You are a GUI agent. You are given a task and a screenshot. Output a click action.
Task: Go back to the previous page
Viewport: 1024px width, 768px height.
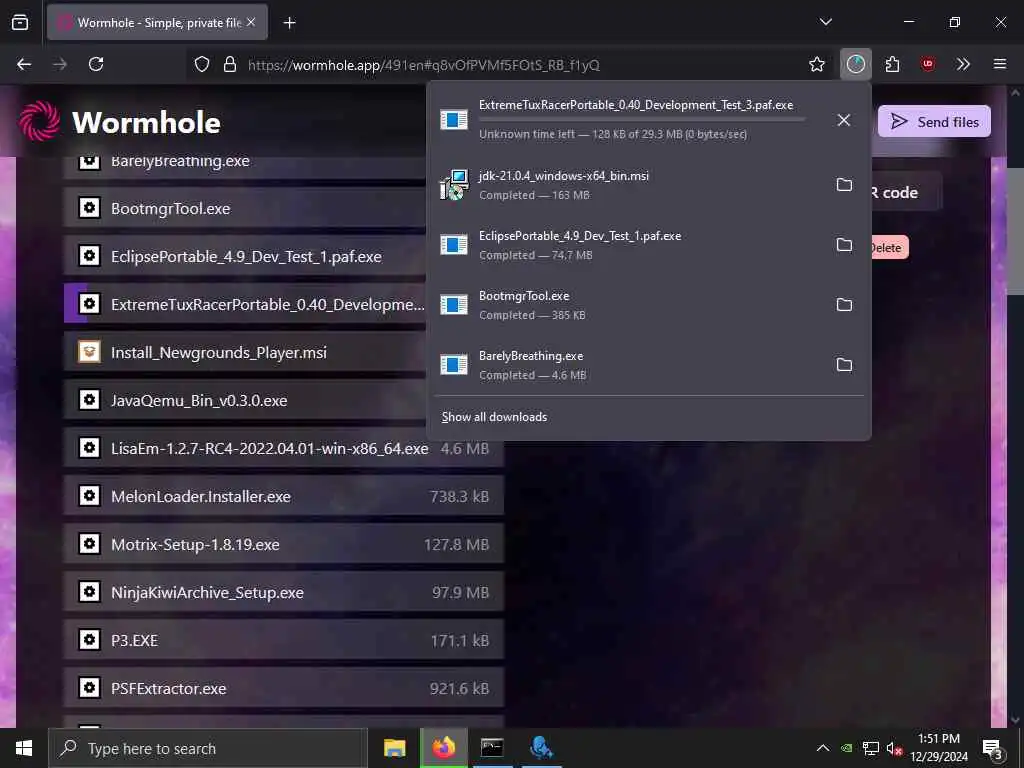24,64
